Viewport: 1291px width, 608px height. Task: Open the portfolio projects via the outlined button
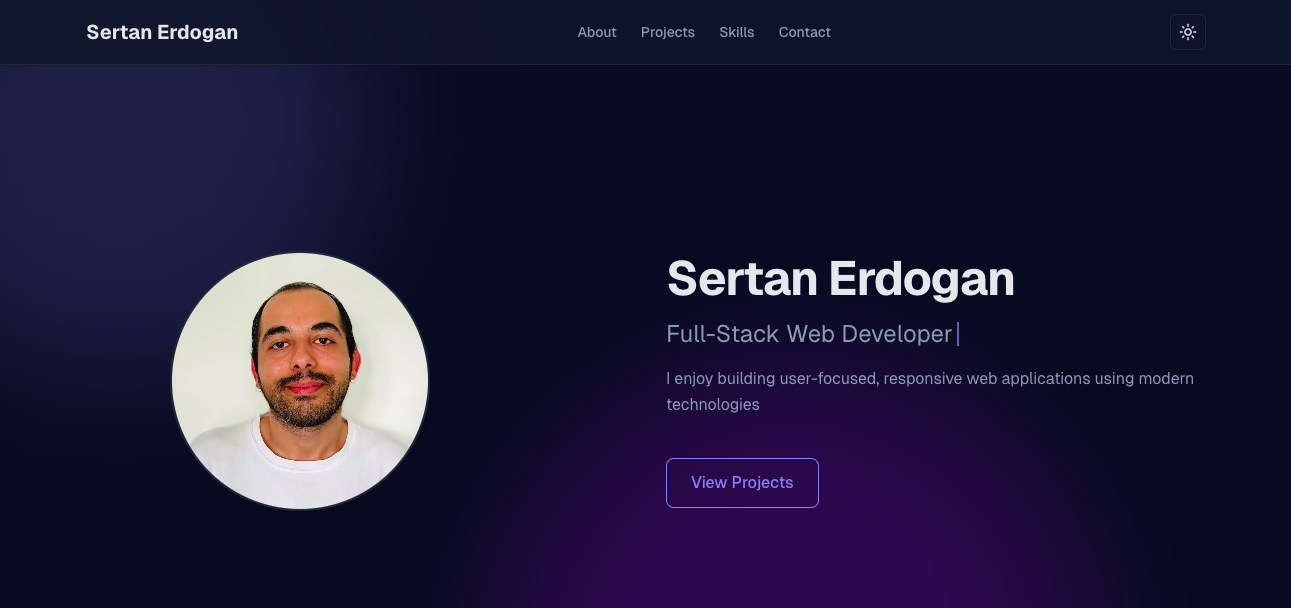[742, 483]
